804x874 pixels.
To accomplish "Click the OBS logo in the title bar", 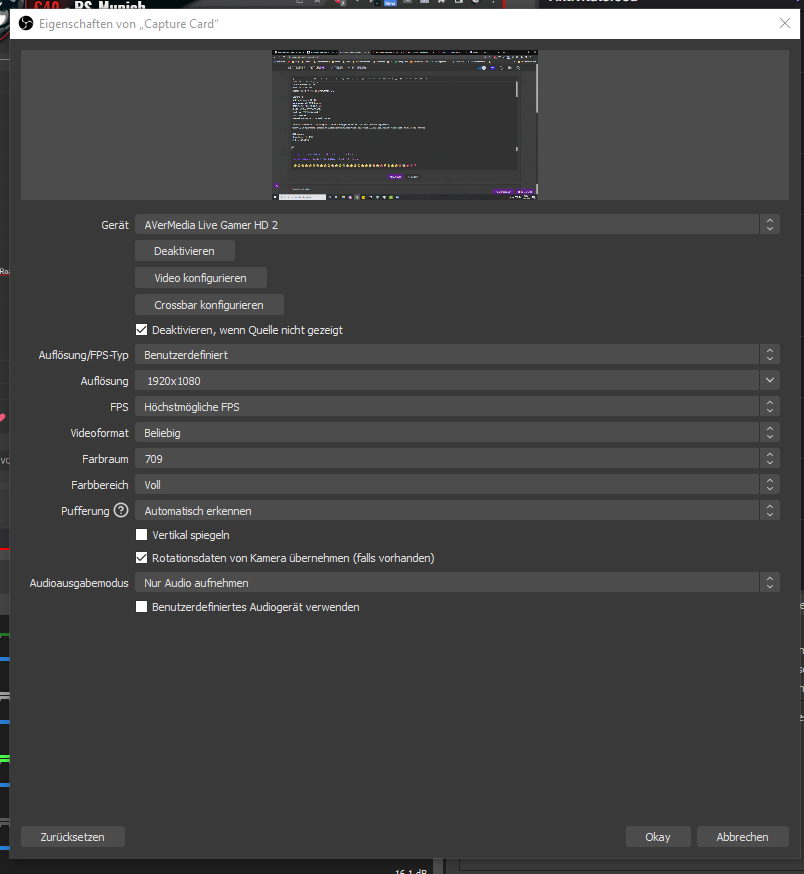I will click(x=25, y=23).
